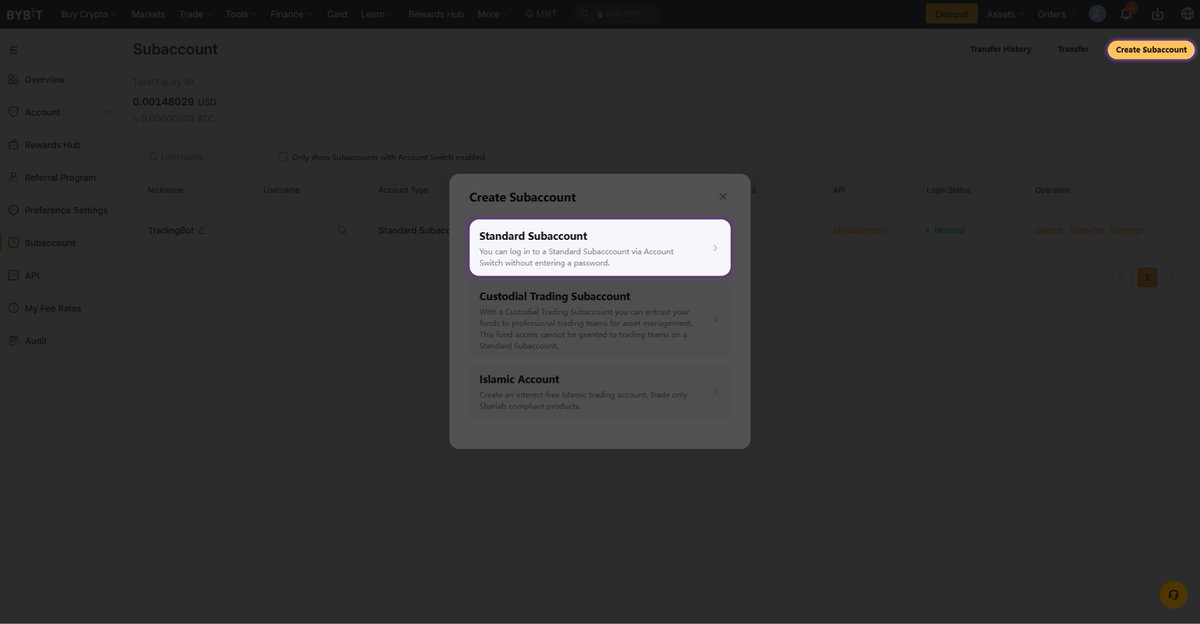
Task: Open the Islamic Account chevron arrow
Action: (x=715, y=392)
